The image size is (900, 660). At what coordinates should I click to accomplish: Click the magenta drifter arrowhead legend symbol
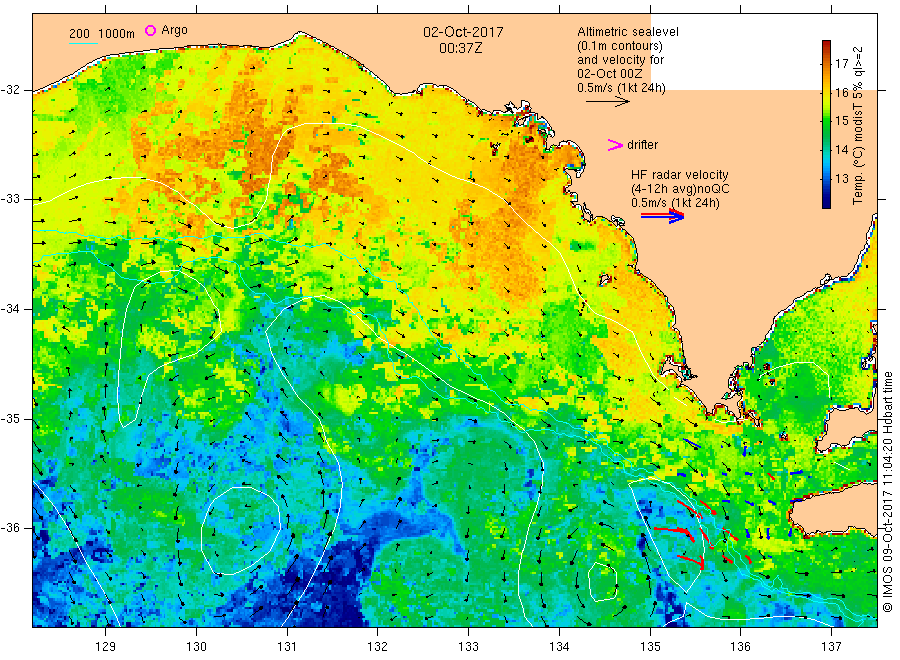pyautogui.click(x=615, y=145)
